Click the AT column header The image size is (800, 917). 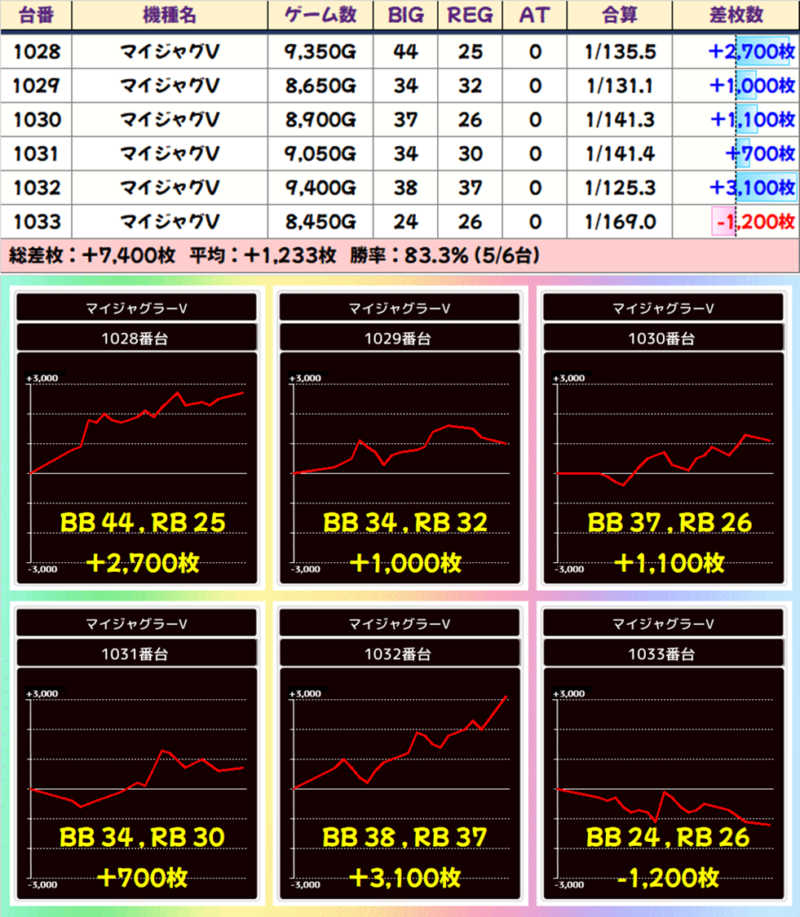click(x=535, y=15)
